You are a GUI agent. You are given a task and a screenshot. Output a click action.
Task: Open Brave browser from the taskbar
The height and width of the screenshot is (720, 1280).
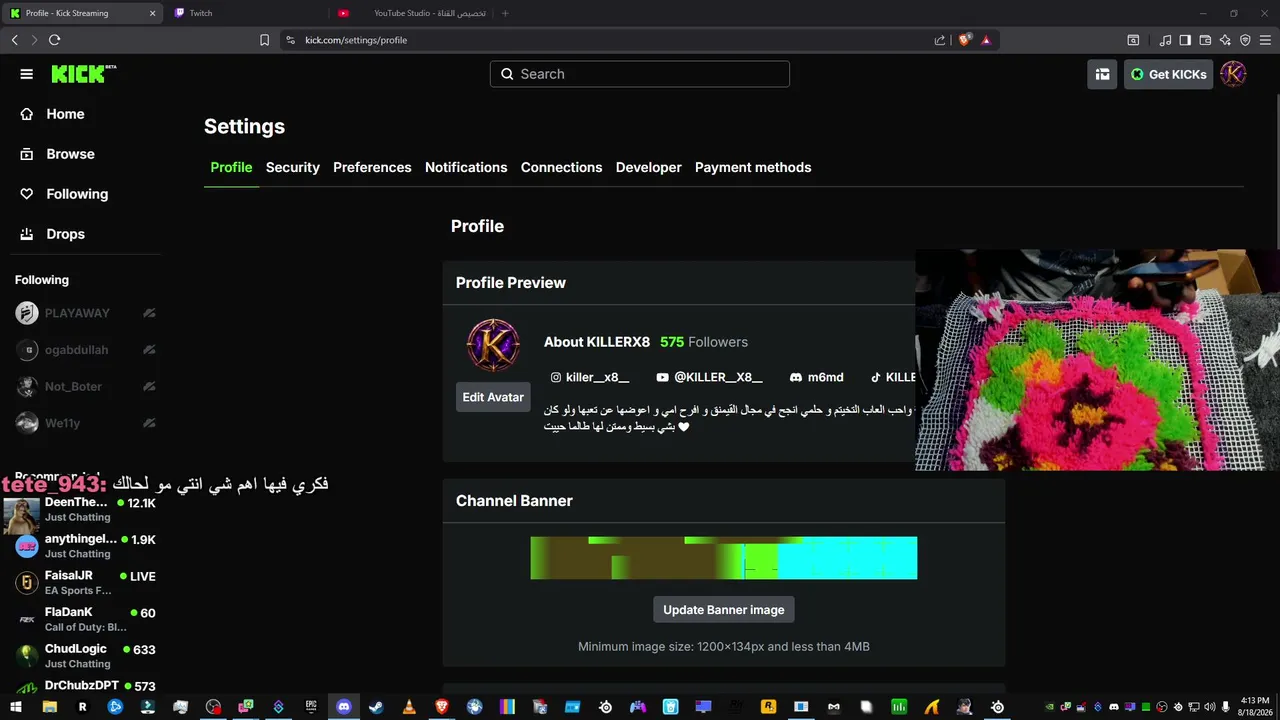(x=442, y=707)
